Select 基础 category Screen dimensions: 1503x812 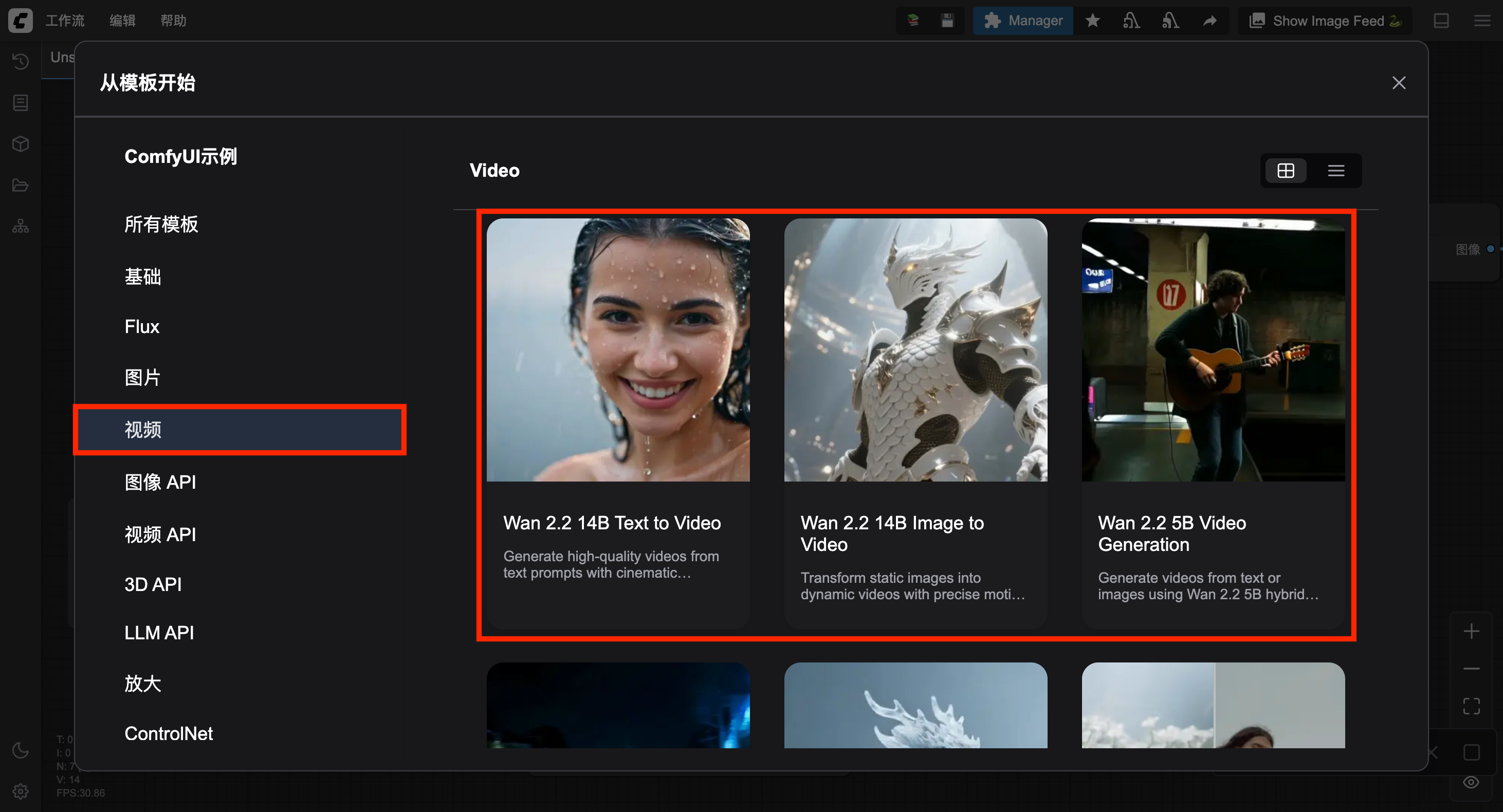click(241, 276)
